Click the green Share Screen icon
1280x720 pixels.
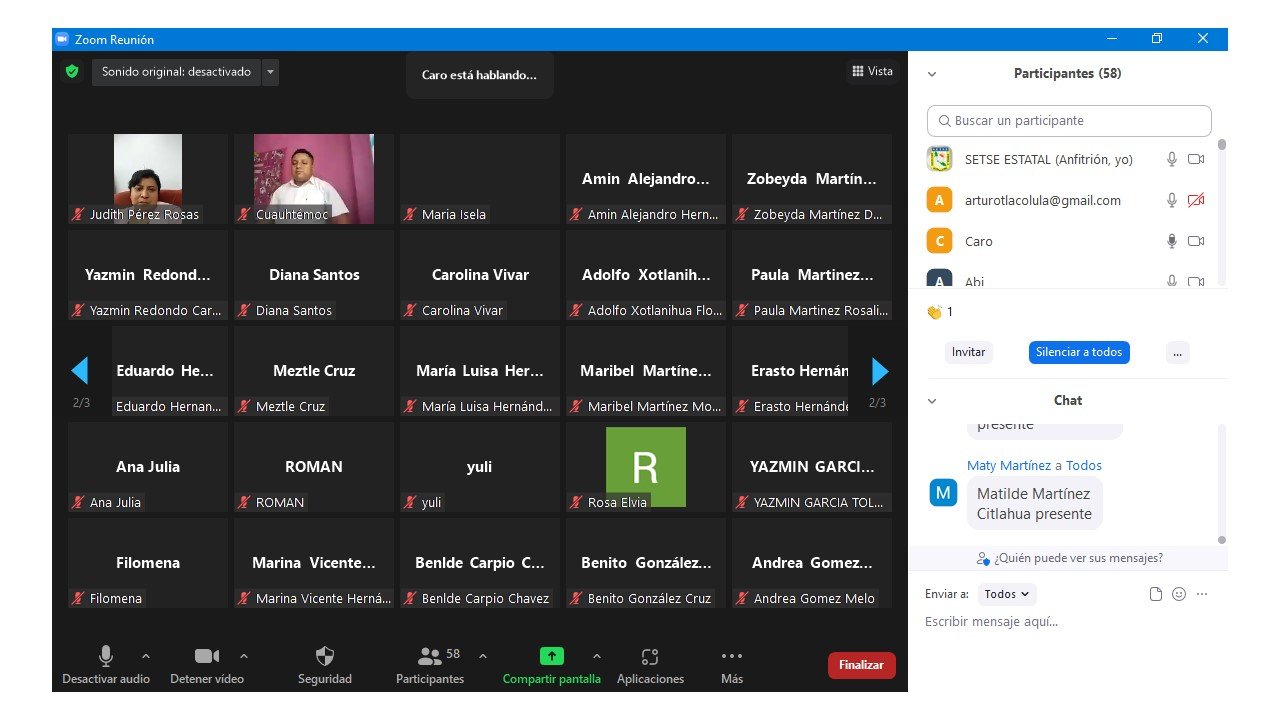tap(551, 657)
